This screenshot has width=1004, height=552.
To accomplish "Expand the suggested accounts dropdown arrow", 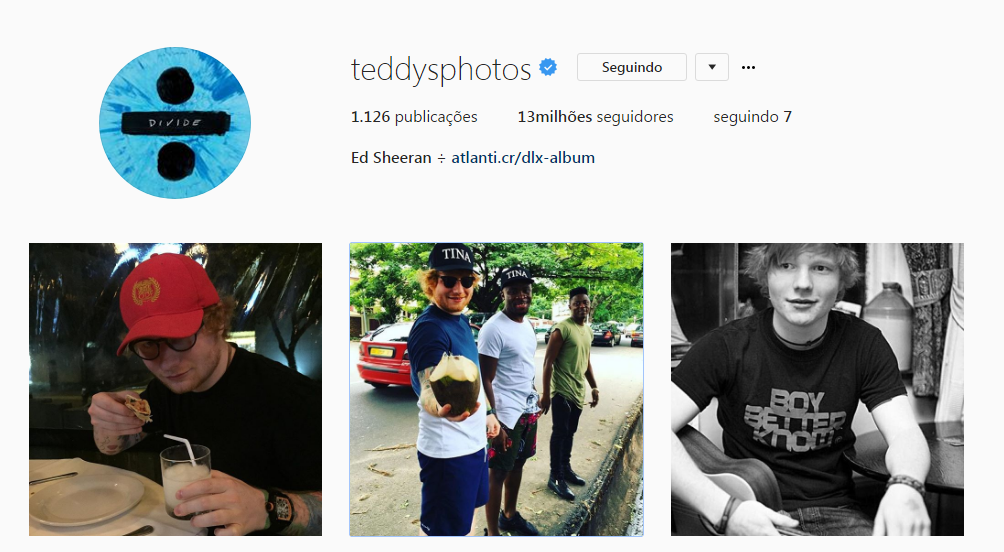I will coord(712,67).
